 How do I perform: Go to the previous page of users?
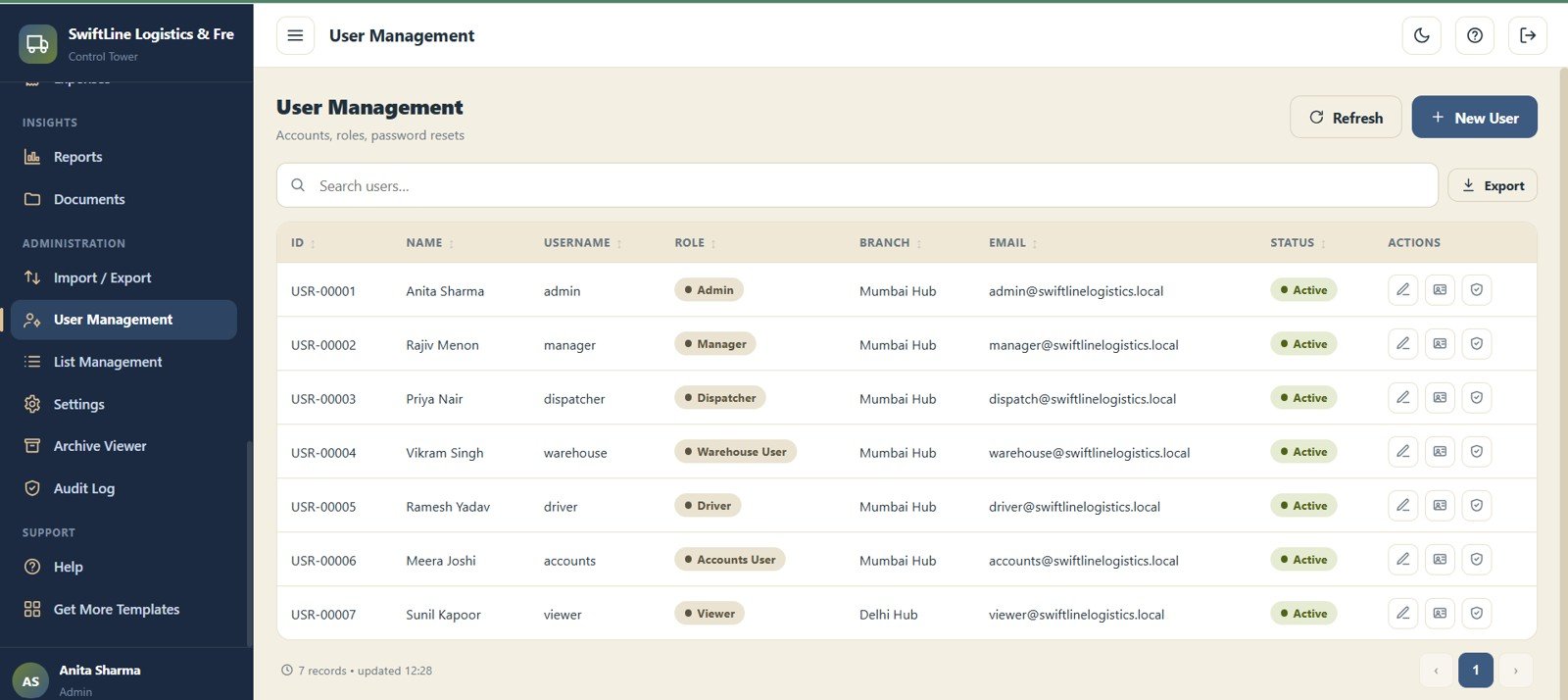[1437, 671]
